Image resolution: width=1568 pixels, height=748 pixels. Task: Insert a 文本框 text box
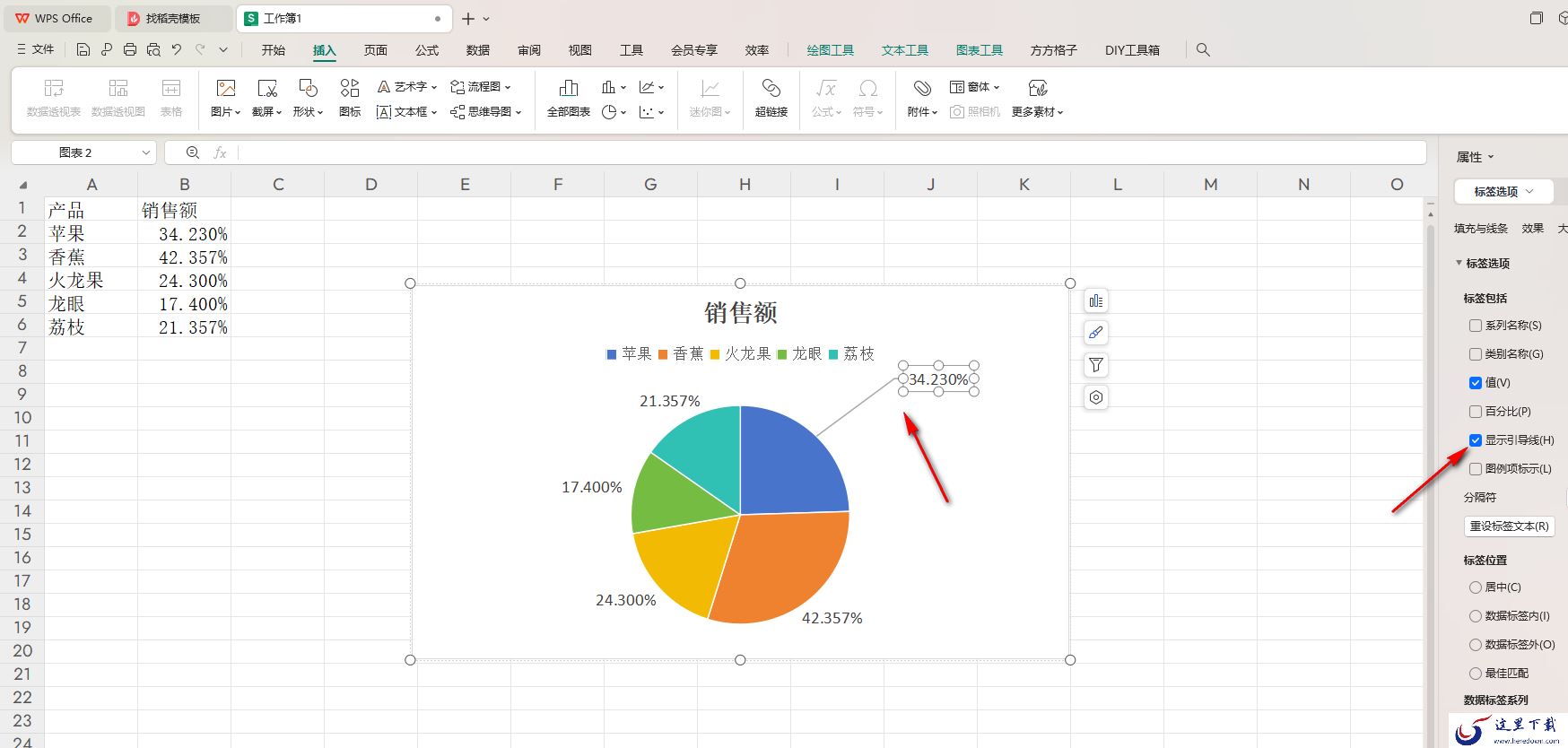tap(406, 112)
